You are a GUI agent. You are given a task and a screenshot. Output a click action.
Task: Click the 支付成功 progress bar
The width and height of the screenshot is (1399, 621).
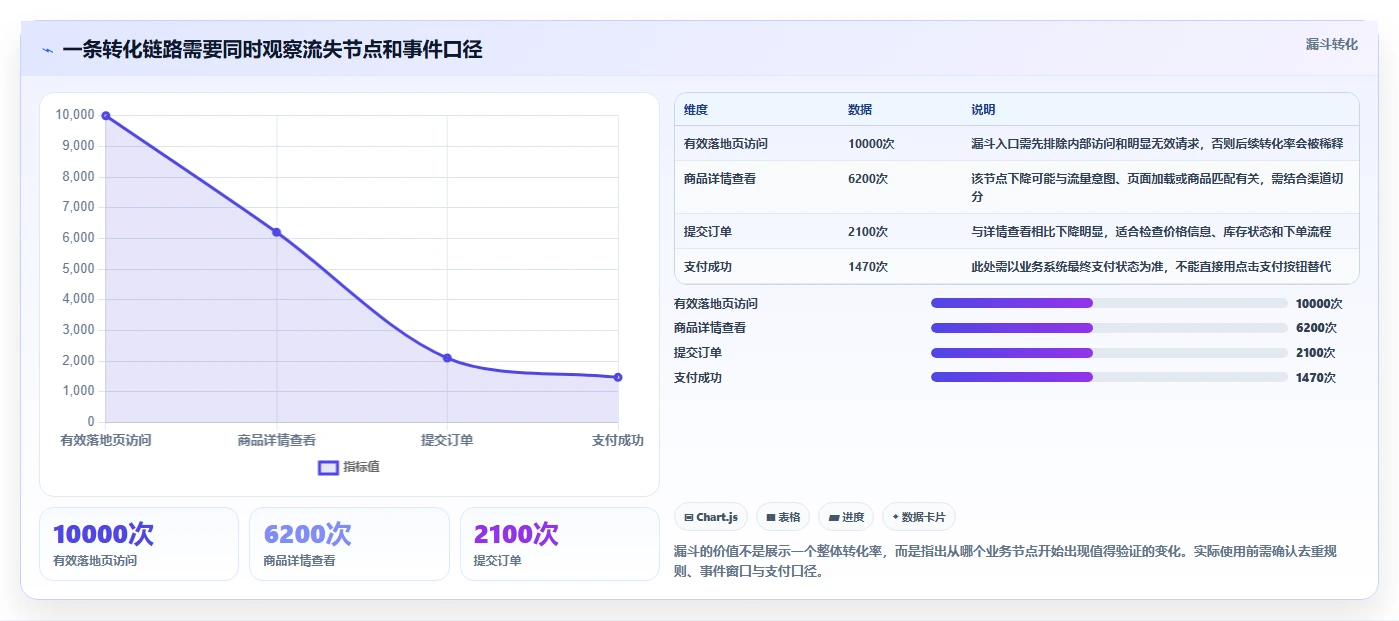click(x=1109, y=377)
